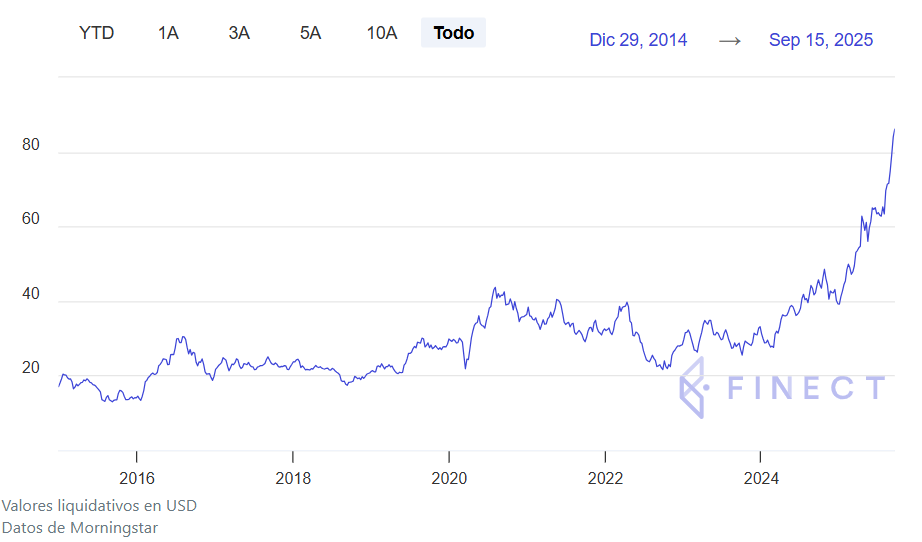Select the YTD time range
Viewport: 922px width, 542px height.
97,33
